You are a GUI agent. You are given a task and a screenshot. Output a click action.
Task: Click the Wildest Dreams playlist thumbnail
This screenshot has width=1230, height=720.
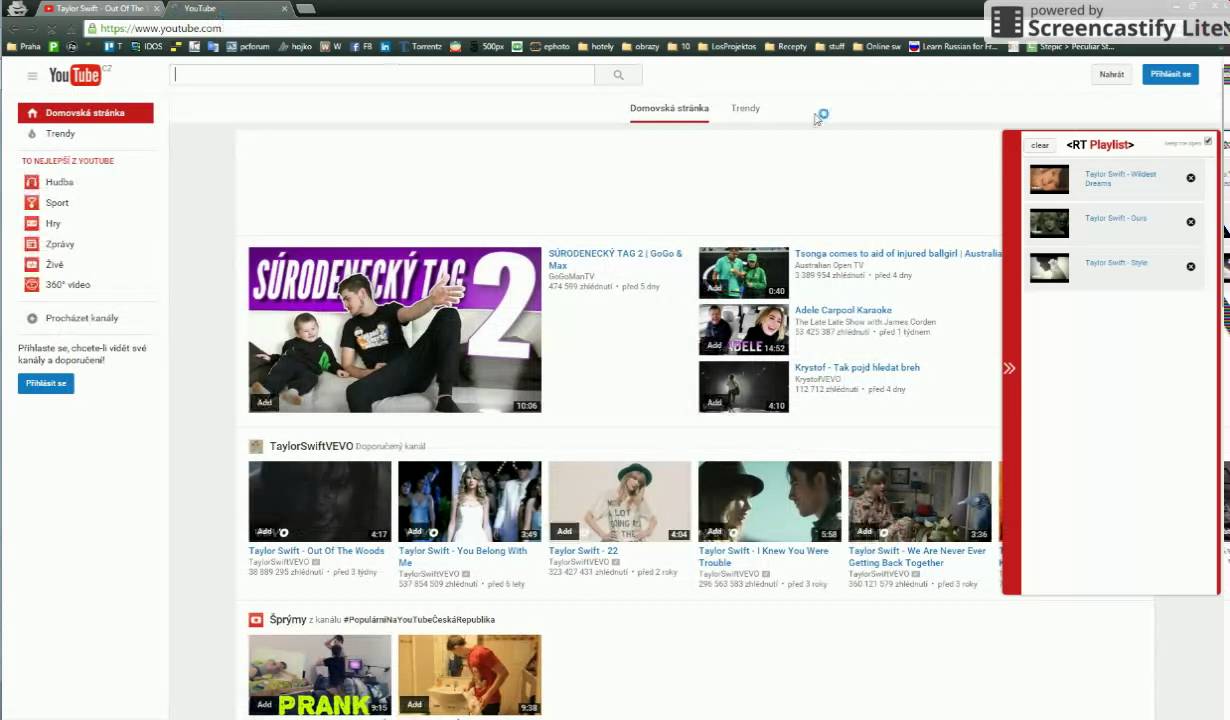1049,179
